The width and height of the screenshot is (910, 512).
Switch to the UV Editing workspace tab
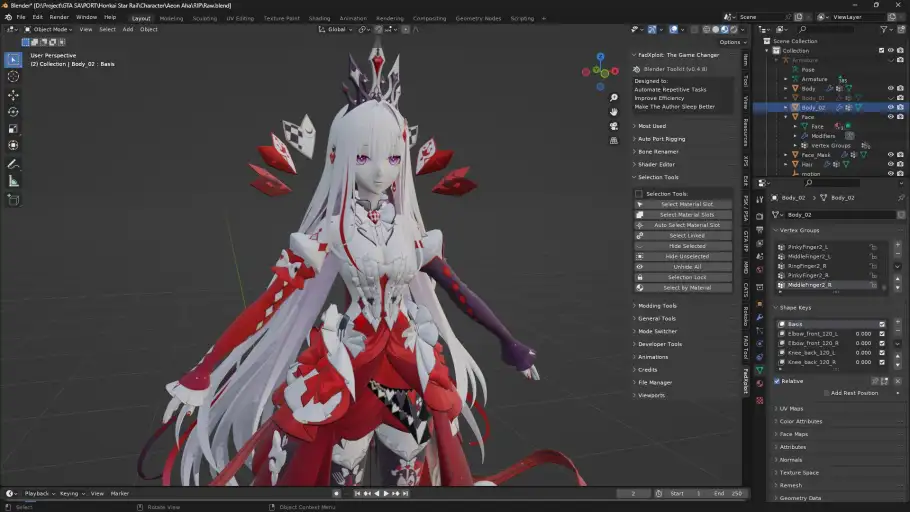[240, 18]
